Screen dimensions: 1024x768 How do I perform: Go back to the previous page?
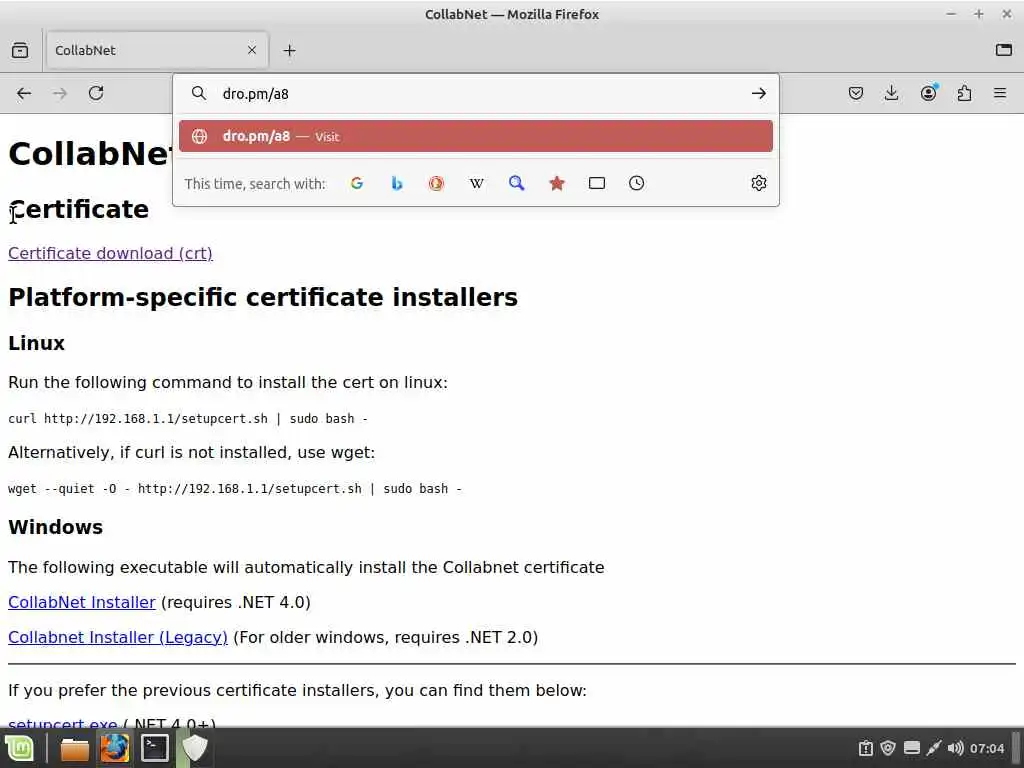pos(24,93)
